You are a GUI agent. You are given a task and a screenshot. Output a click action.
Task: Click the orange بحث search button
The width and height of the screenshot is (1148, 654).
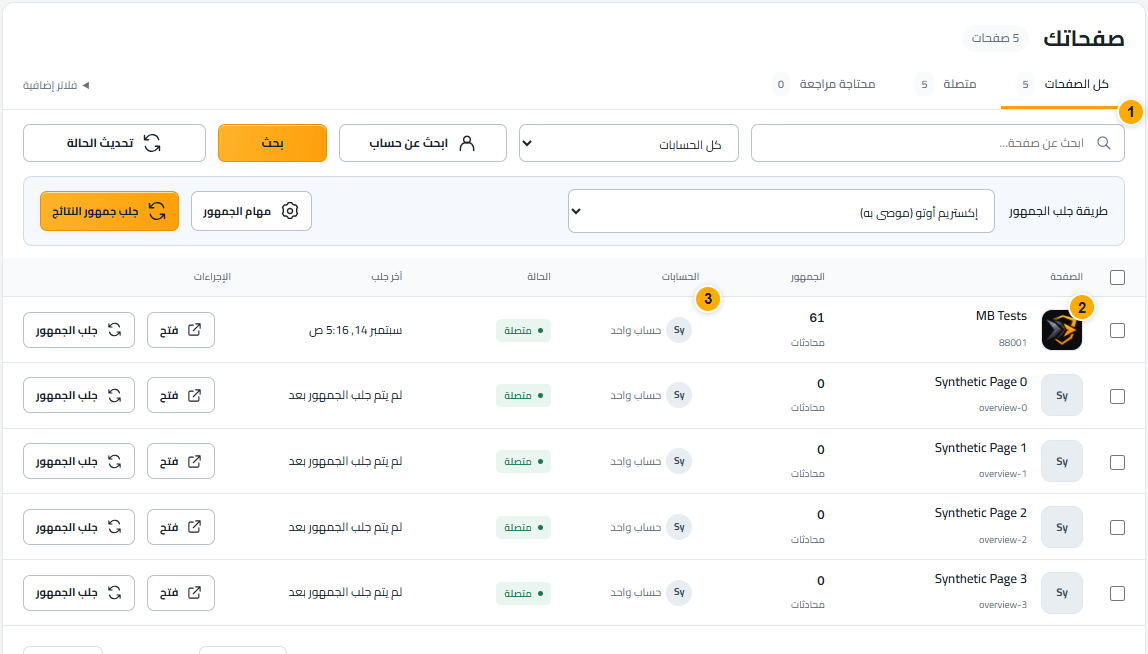click(272, 143)
